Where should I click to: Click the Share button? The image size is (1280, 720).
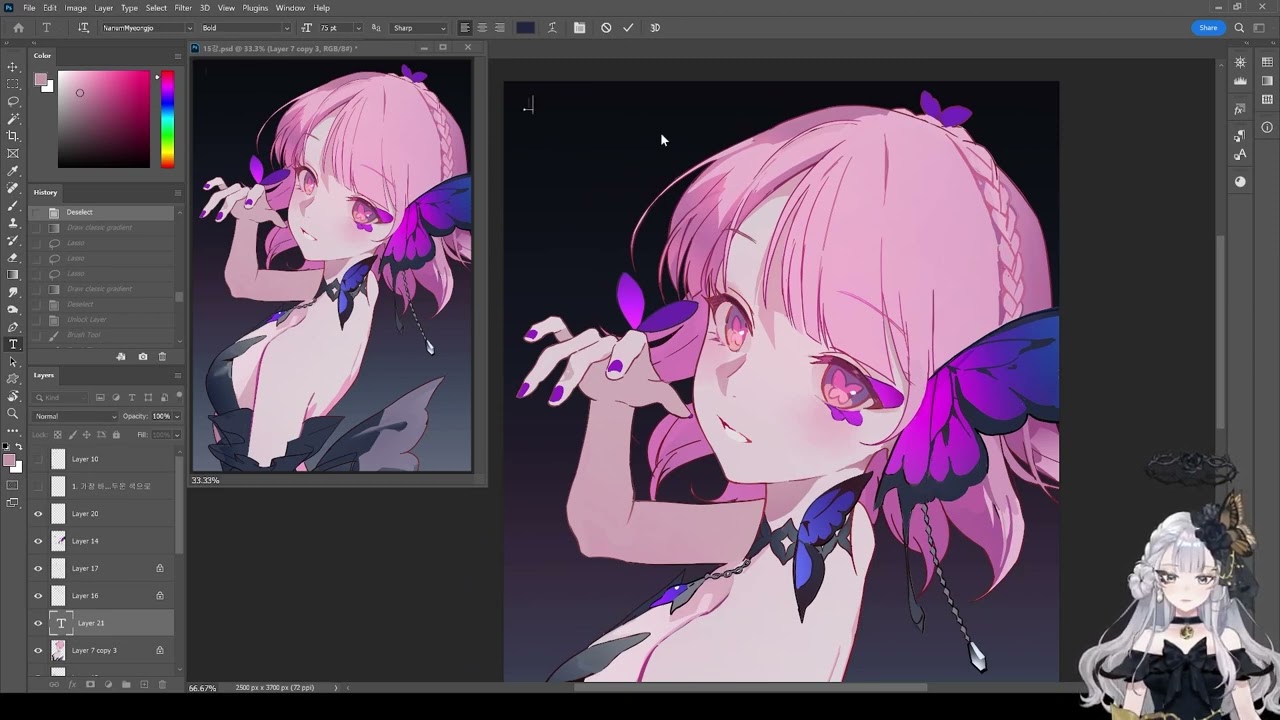click(x=1208, y=28)
